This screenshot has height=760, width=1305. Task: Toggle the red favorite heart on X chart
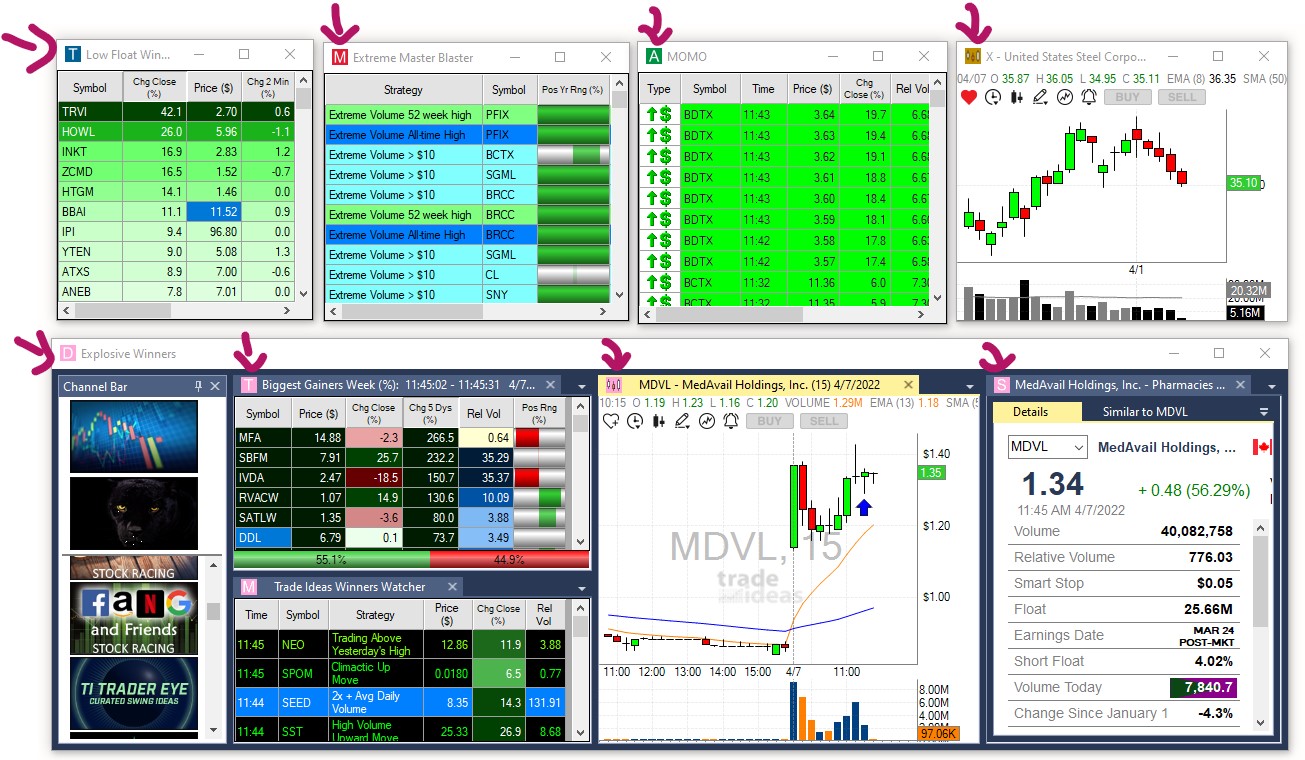968,97
